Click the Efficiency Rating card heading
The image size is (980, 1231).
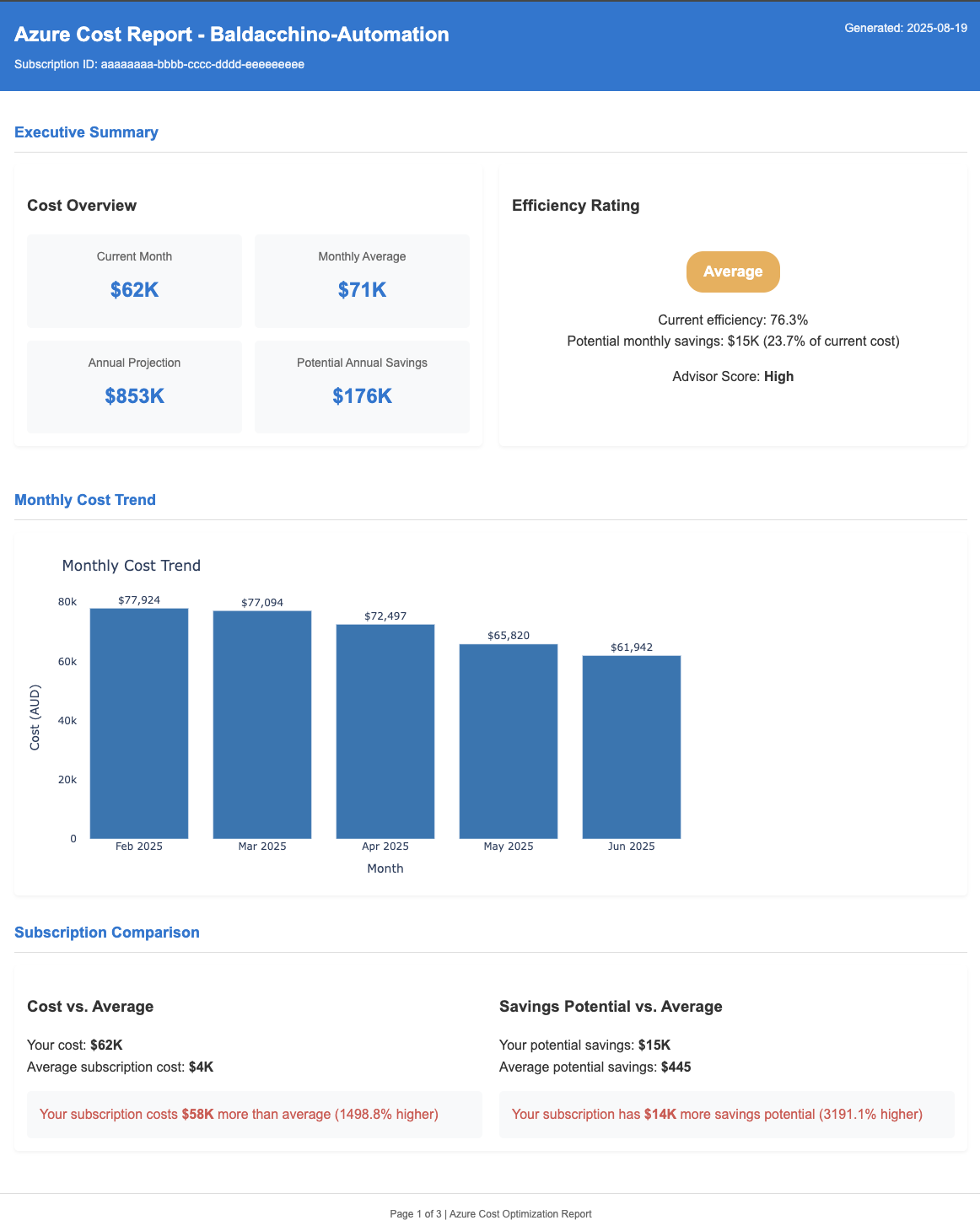point(575,206)
